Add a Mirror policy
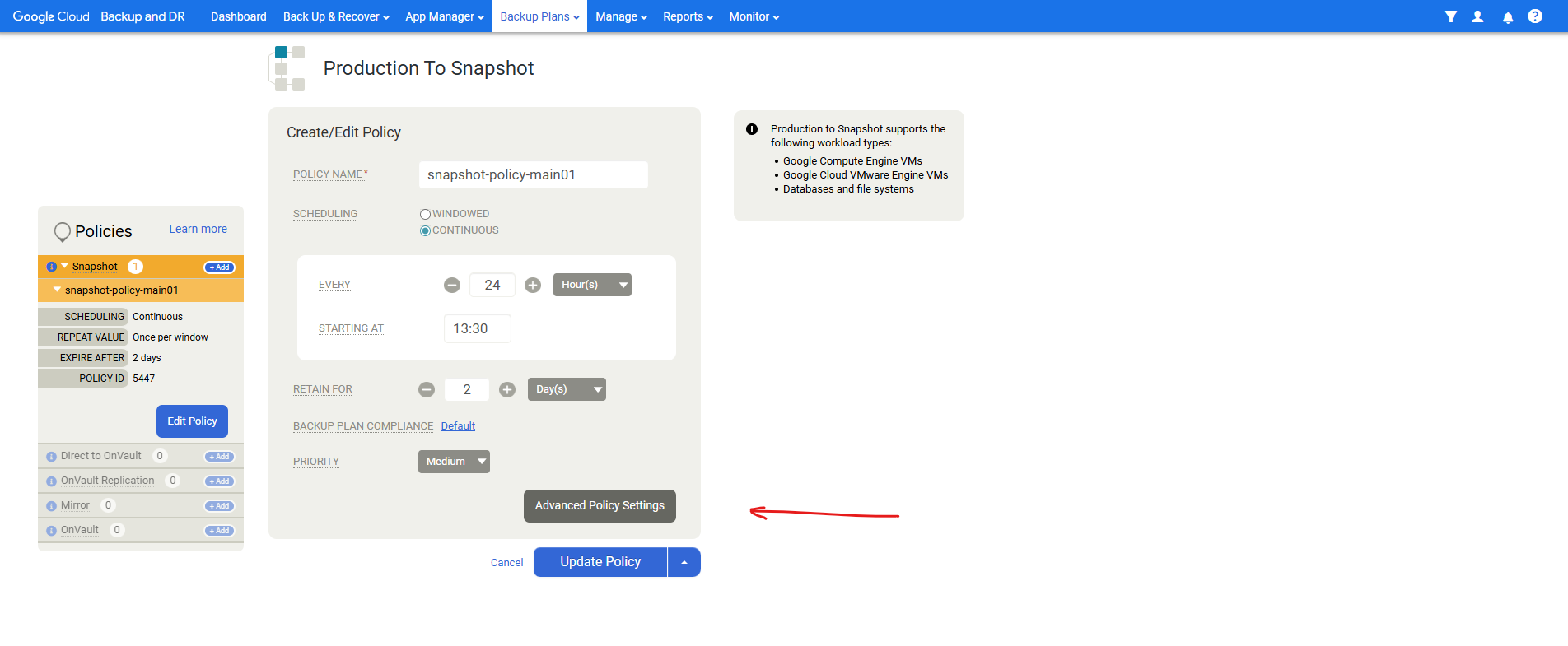The image size is (1568, 646). [x=220, y=506]
